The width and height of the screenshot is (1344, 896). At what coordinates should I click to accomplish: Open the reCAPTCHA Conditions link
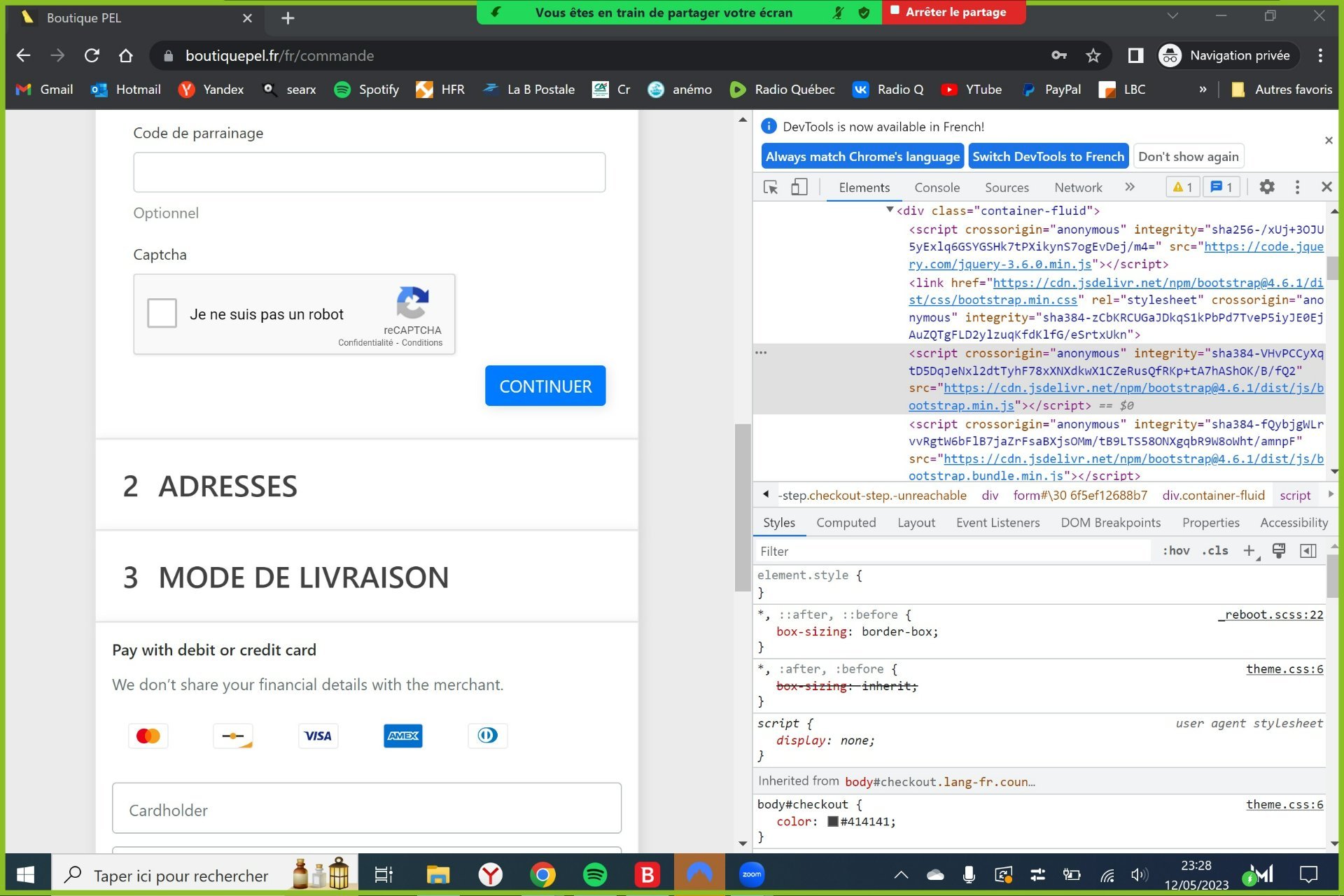422,343
